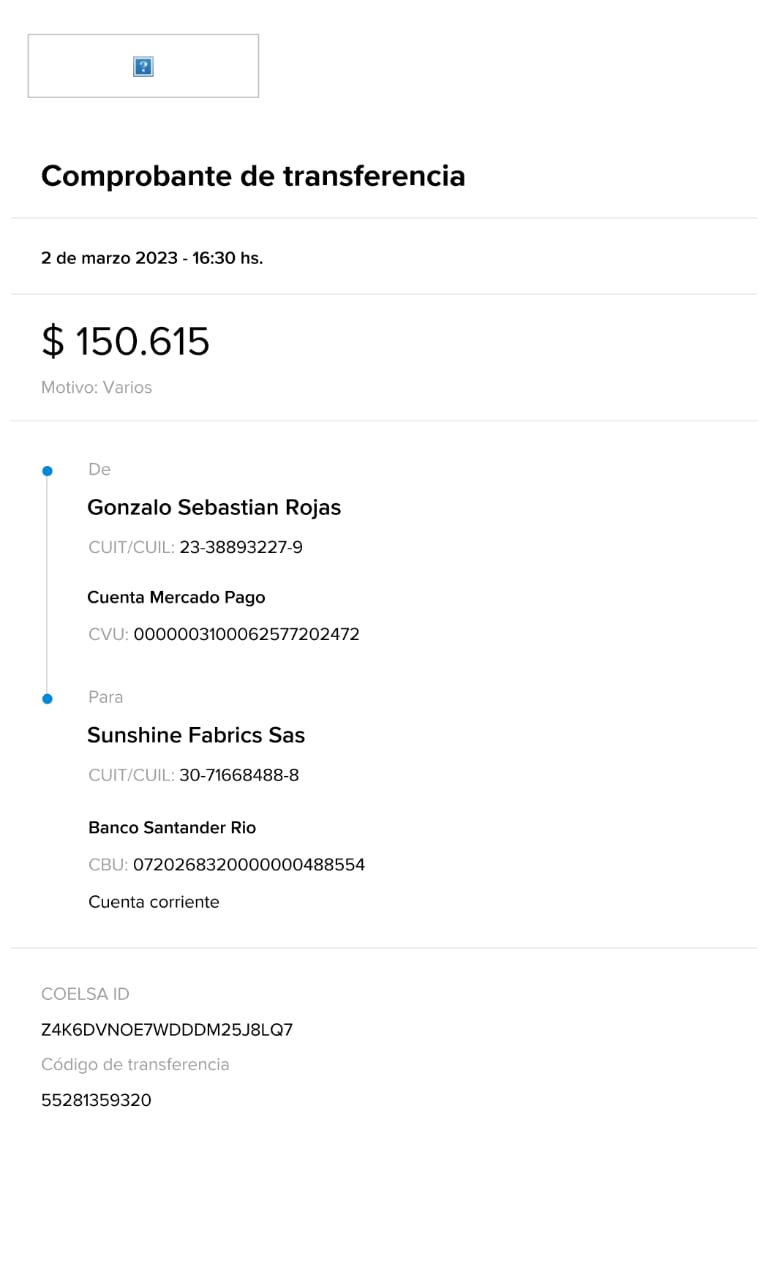Viewport: 768px width, 1280px height.
Task: Click the COELSA ID code value
Action: (x=167, y=1030)
